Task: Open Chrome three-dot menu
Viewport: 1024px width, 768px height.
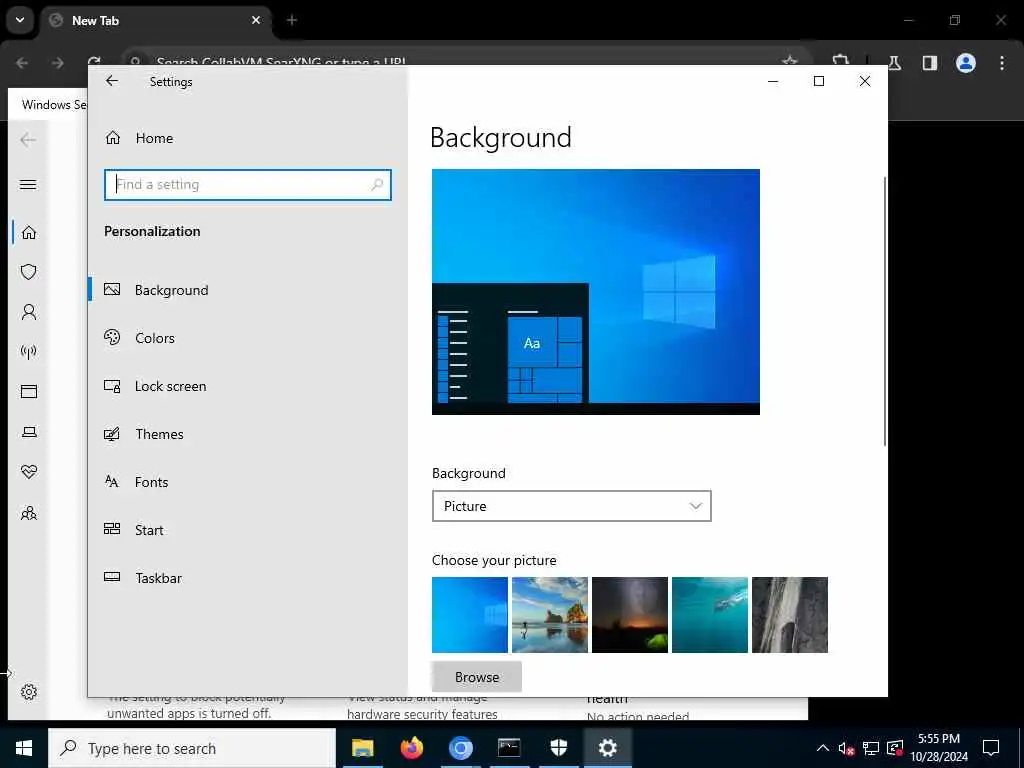Action: point(1002,63)
